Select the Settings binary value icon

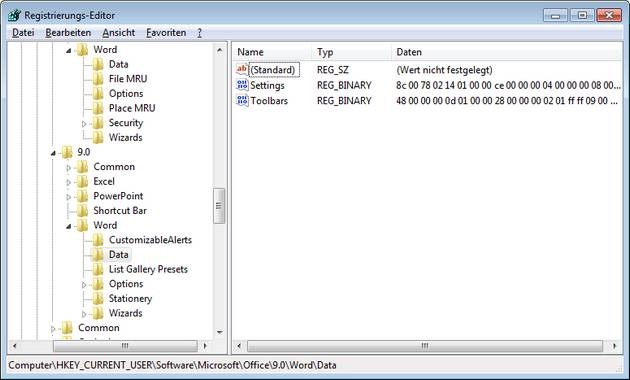[x=242, y=85]
